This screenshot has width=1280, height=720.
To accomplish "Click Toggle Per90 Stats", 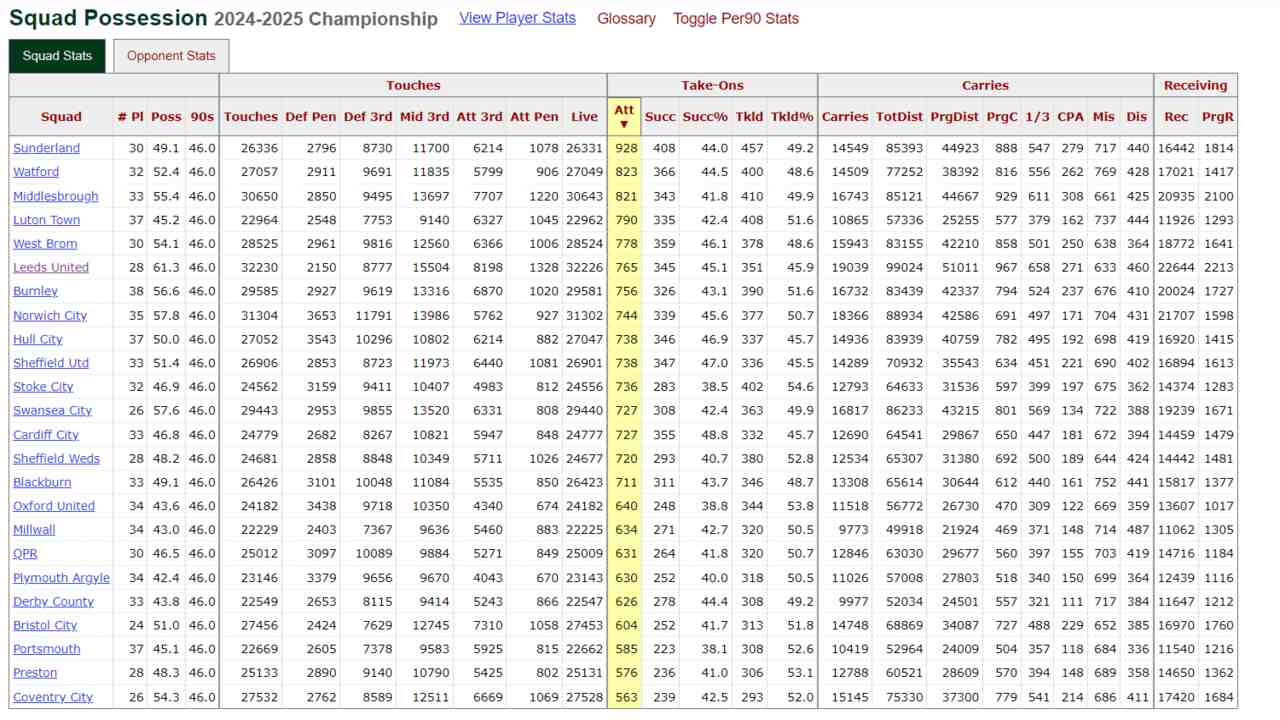I will pos(736,18).
